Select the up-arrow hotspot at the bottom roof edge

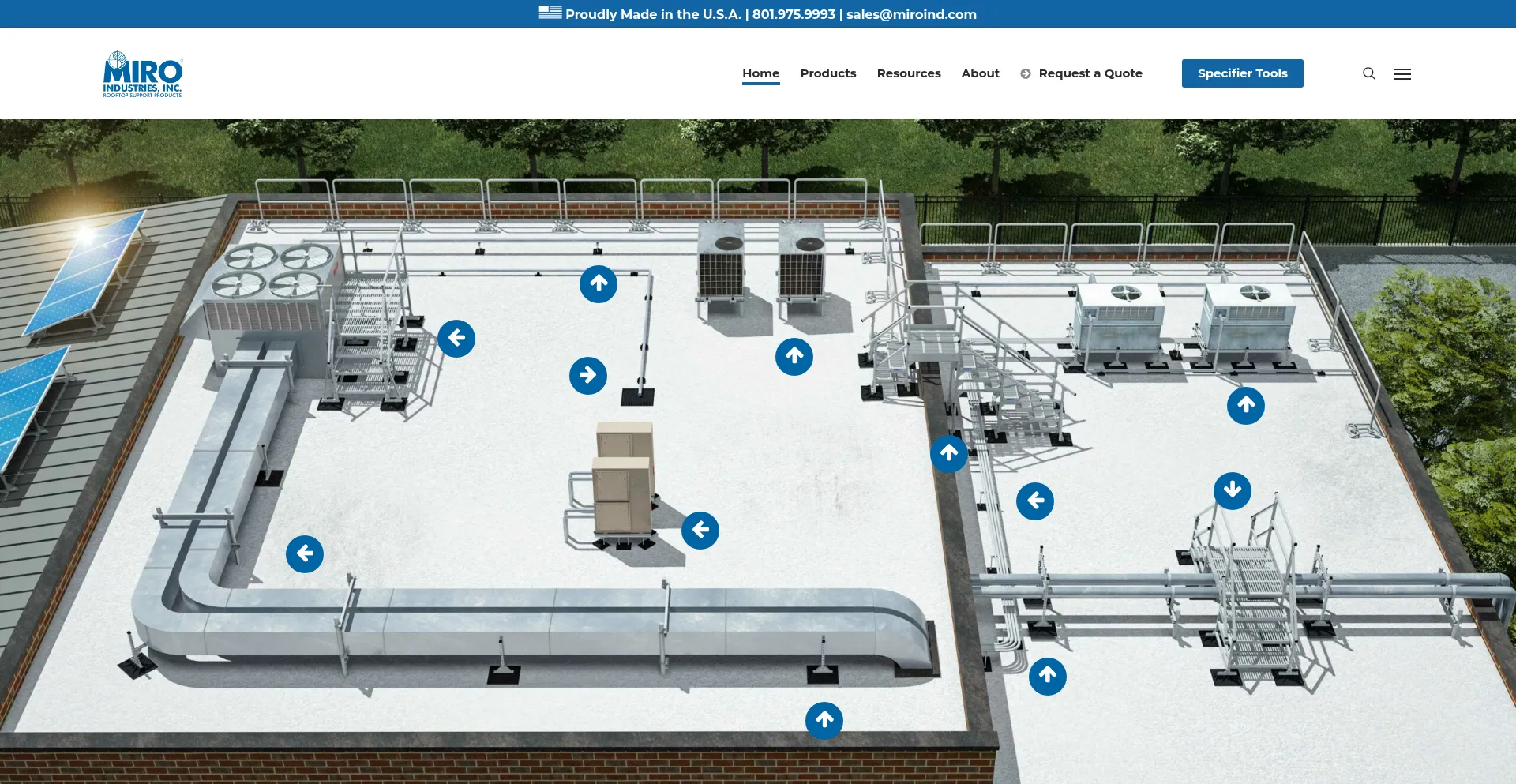pyautogui.click(x=824, y=721)
